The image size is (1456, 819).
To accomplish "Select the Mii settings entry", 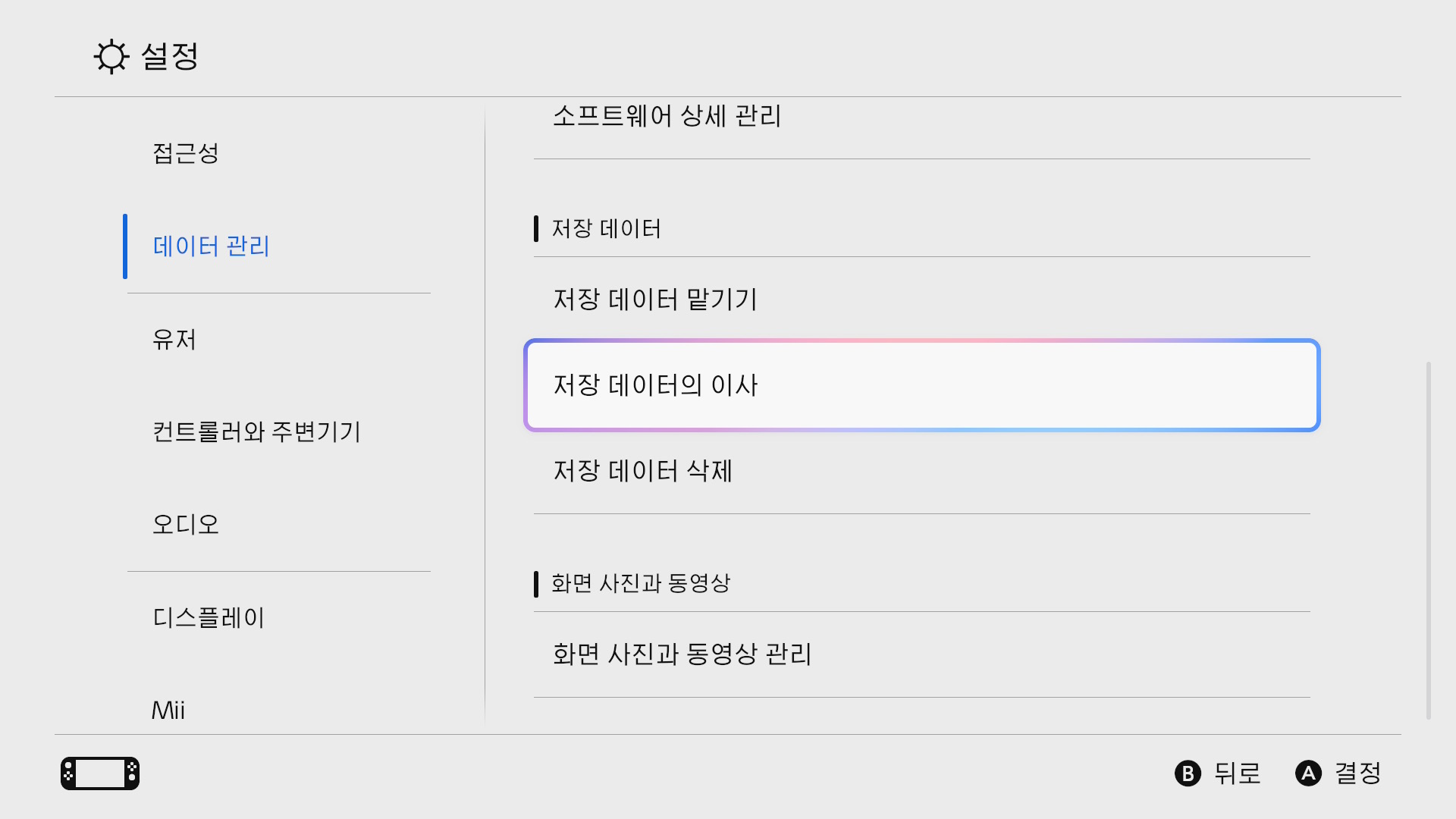I will click(168, 710).
